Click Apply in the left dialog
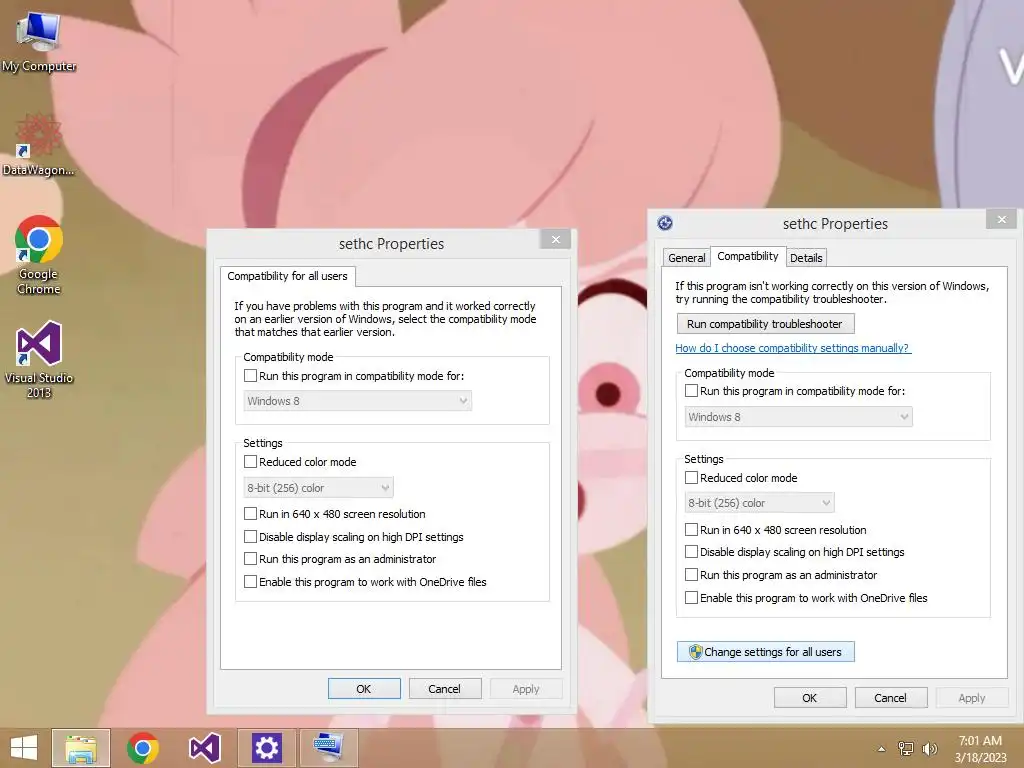This screenshot has height=768, width=1024. click(526, 689)
